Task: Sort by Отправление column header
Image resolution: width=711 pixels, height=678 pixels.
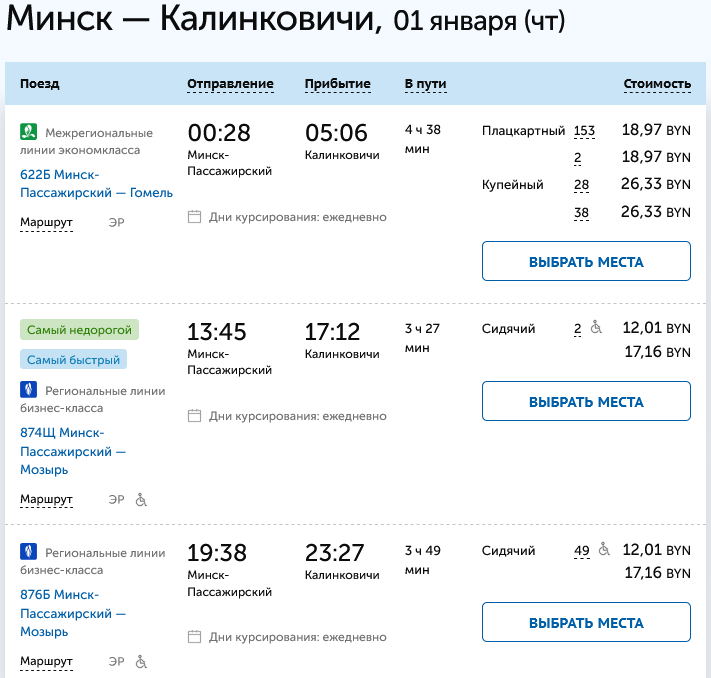Action: pyautogui.click(x=230, y=84)
